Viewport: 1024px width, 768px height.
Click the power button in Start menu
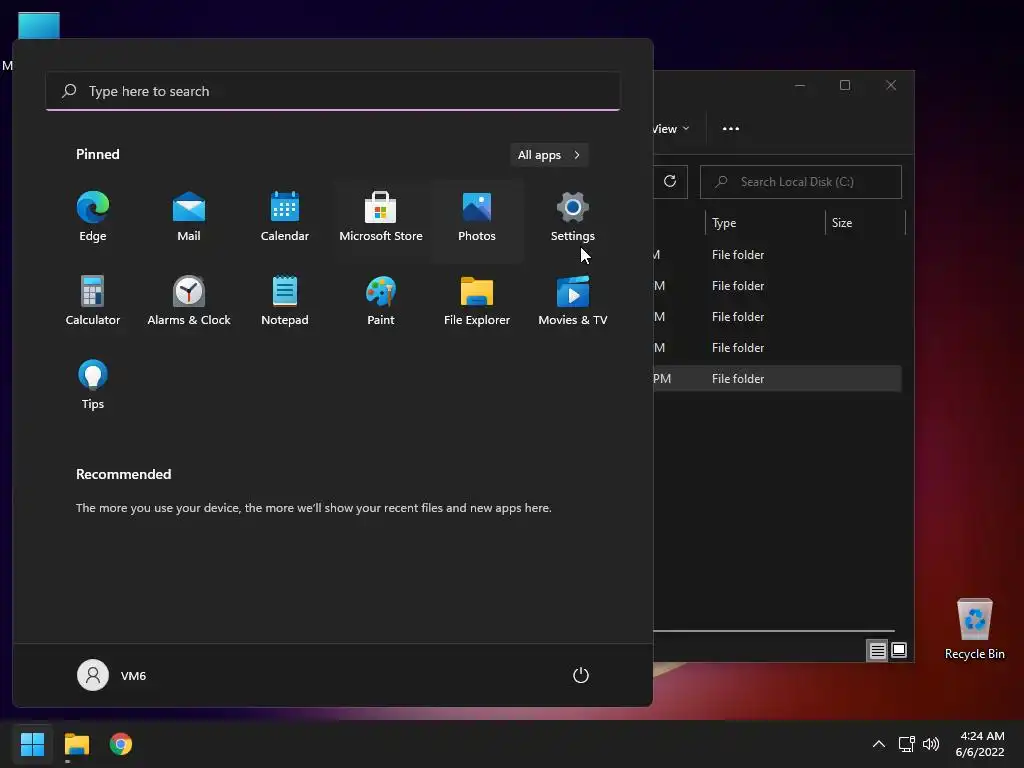581,675
